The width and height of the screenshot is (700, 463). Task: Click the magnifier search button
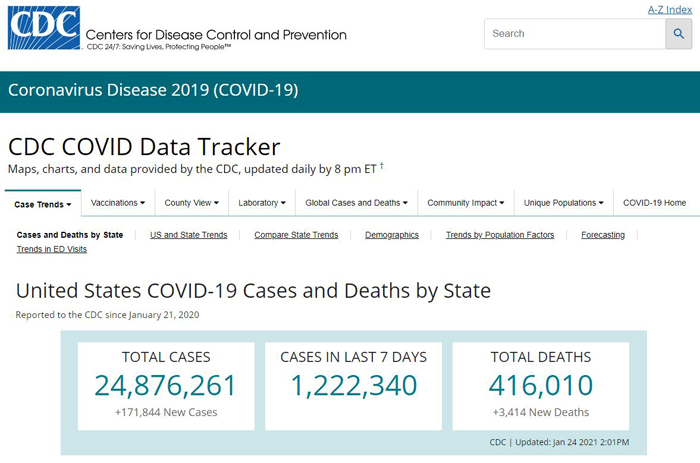[679, 33]
